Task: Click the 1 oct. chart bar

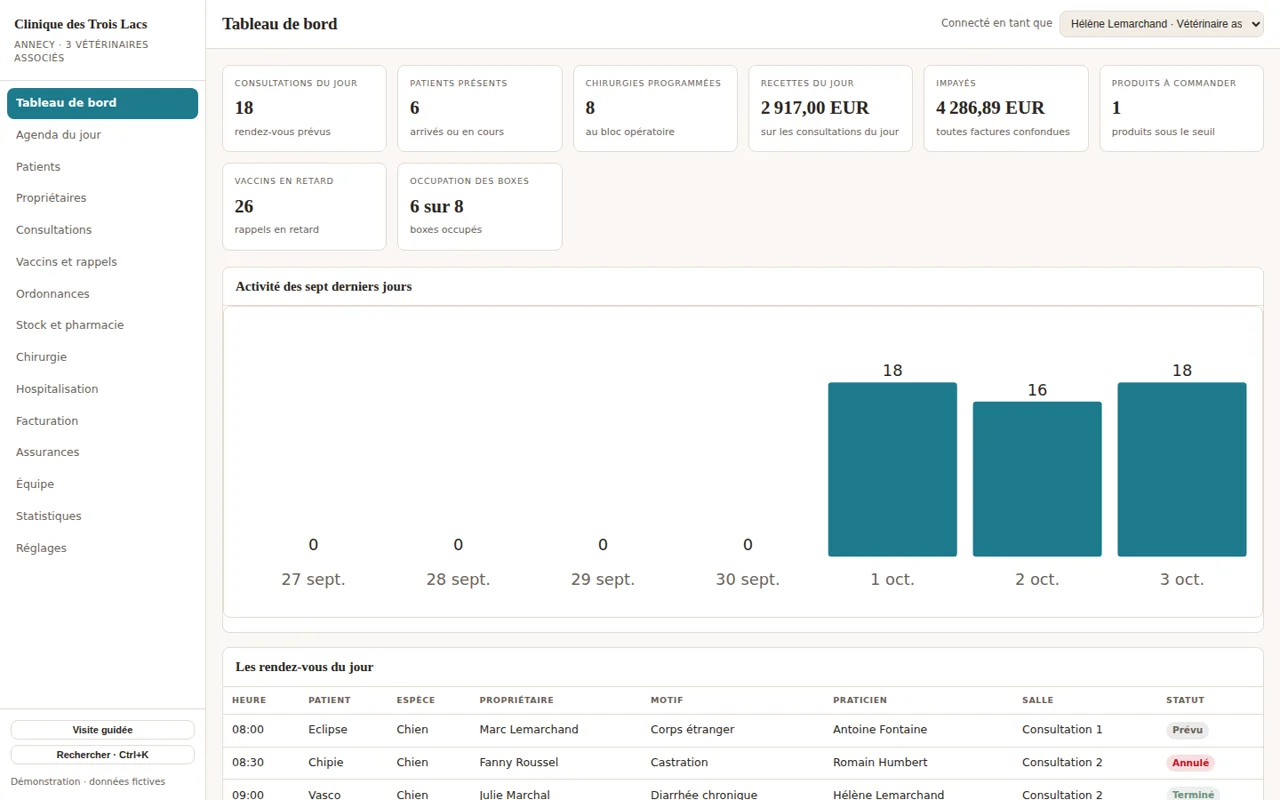Action: point(892,469)
